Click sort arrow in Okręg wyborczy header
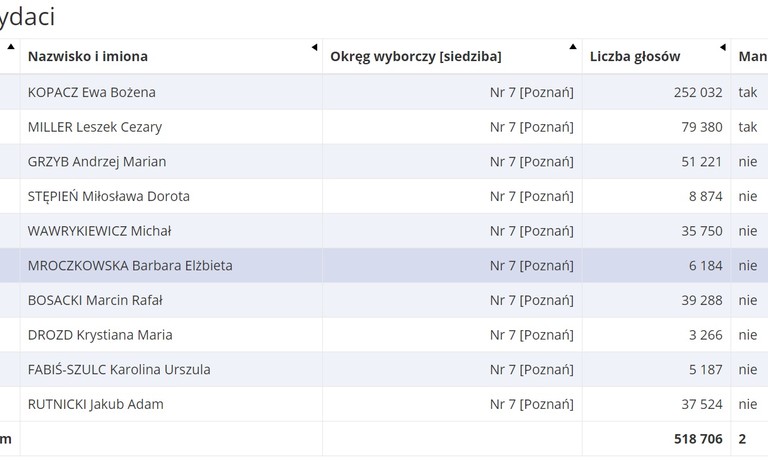The height and width of the screenshot is (465, 768). coord(573,47)
